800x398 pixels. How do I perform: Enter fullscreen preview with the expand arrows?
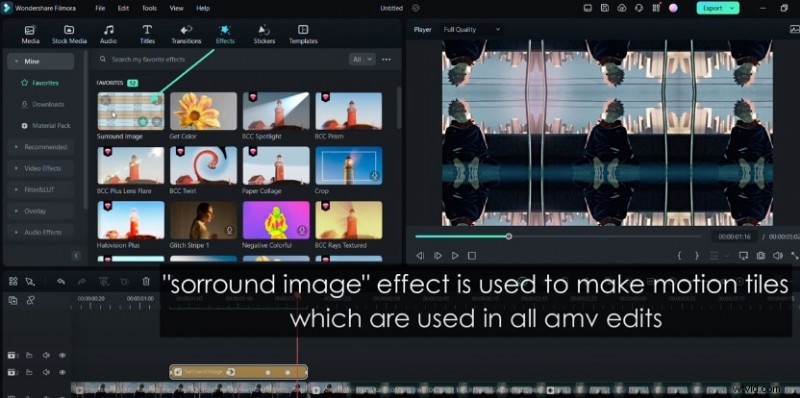[x=794, y=256]
